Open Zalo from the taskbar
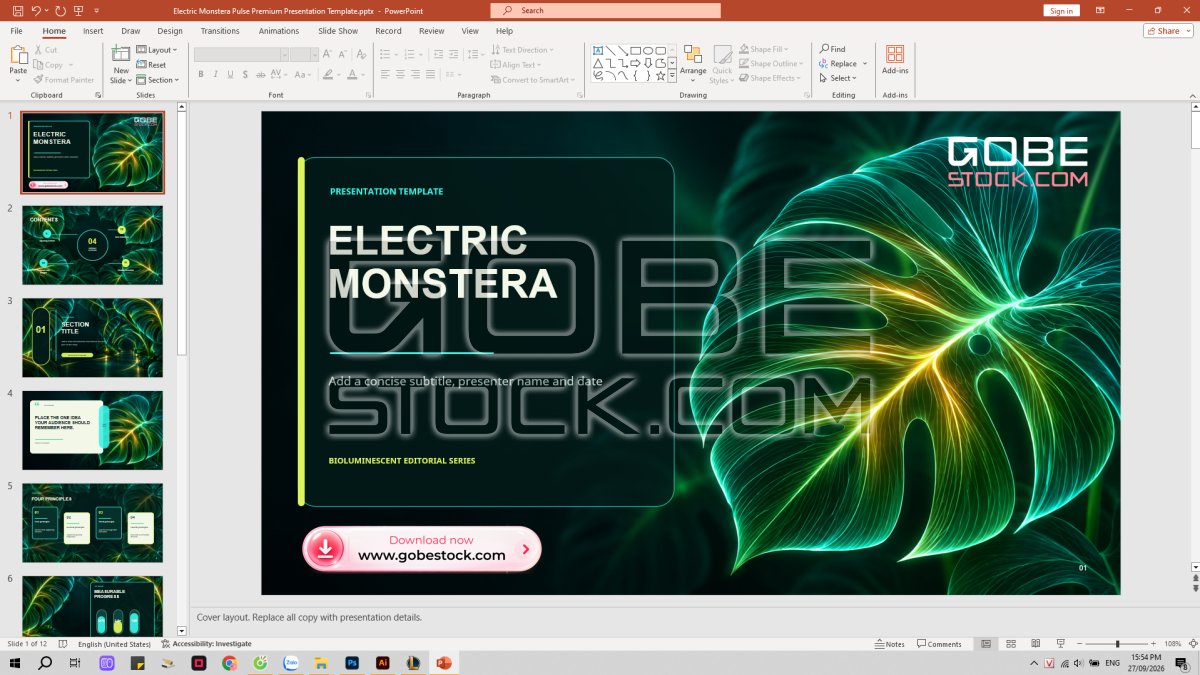Screen dimensions: 1200x675 pos(291,663)
